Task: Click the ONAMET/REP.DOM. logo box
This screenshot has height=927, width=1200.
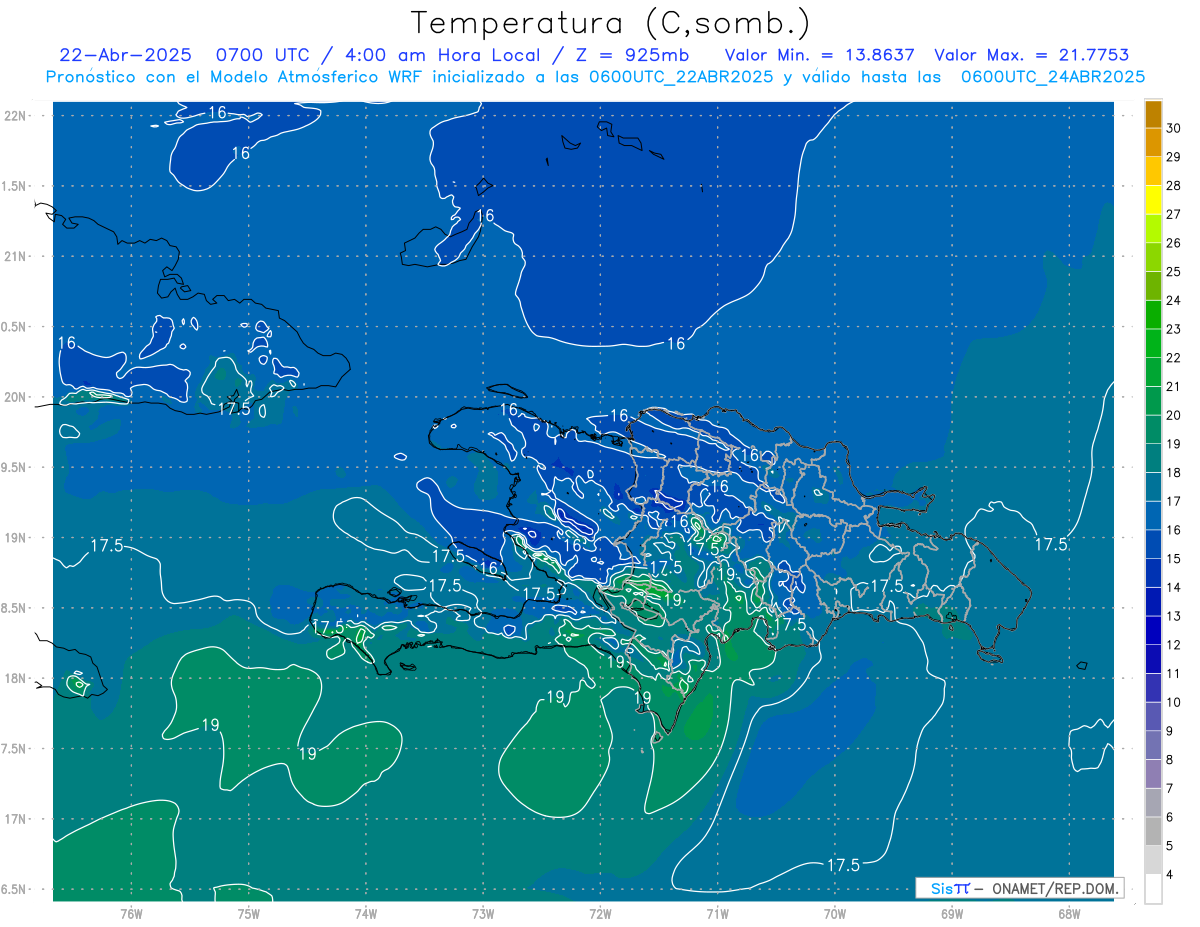Action: [1019, 888]
